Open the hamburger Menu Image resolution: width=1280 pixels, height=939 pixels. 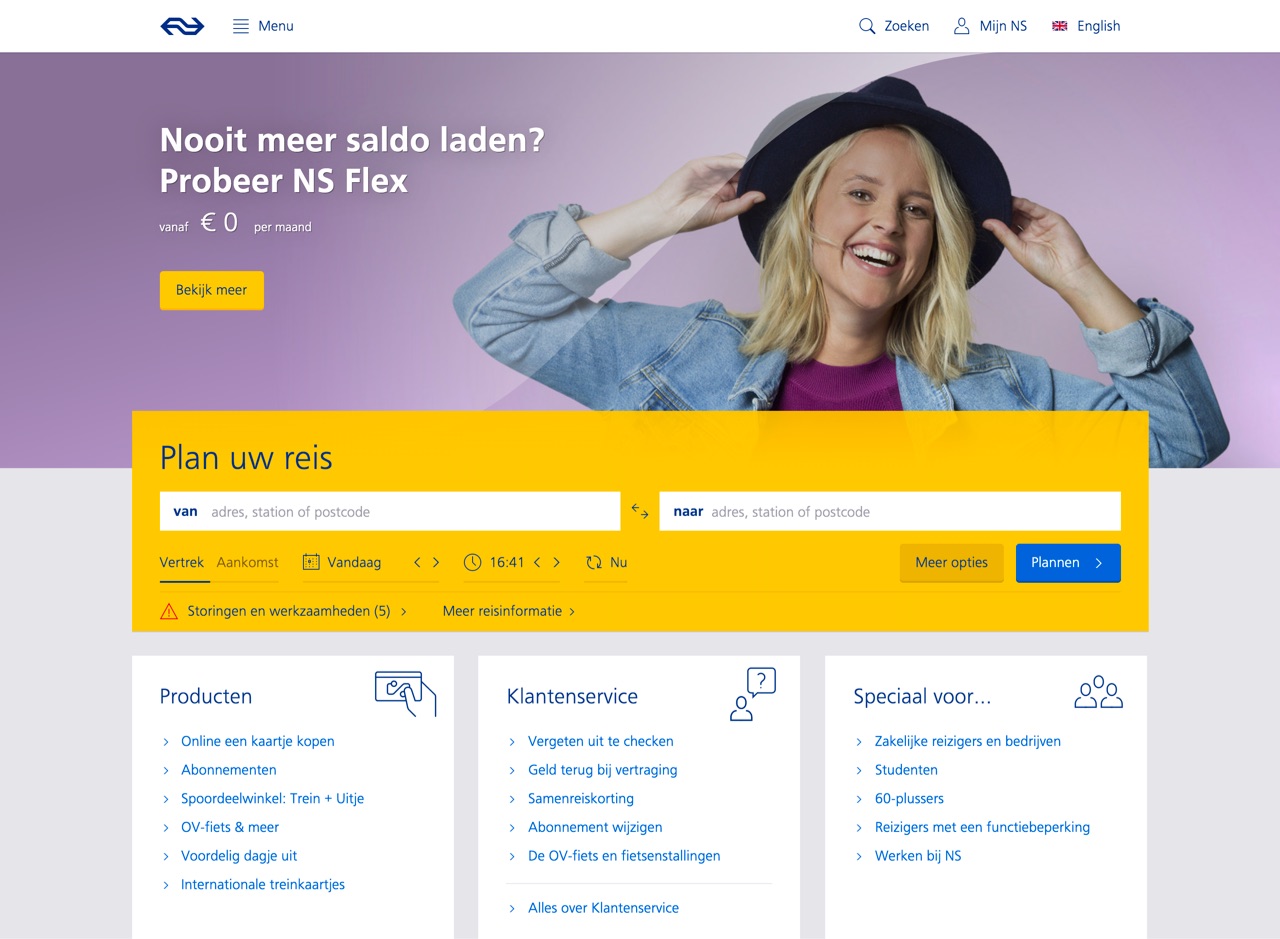[x=263, y=26]
